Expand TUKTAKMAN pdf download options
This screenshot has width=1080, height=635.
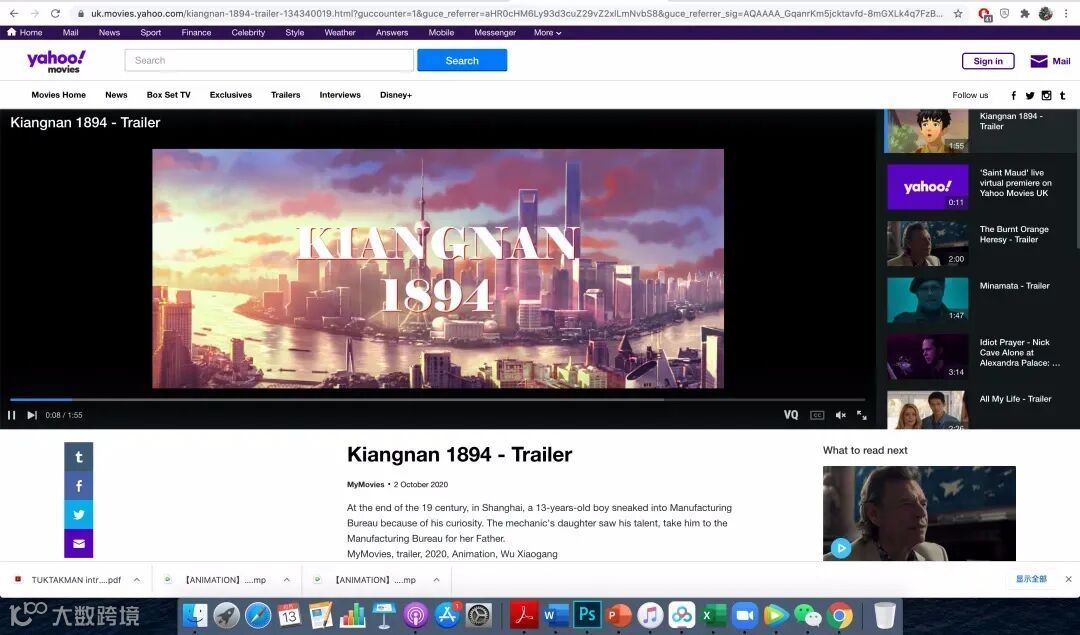pyautogui.click(x=137, y=580)
